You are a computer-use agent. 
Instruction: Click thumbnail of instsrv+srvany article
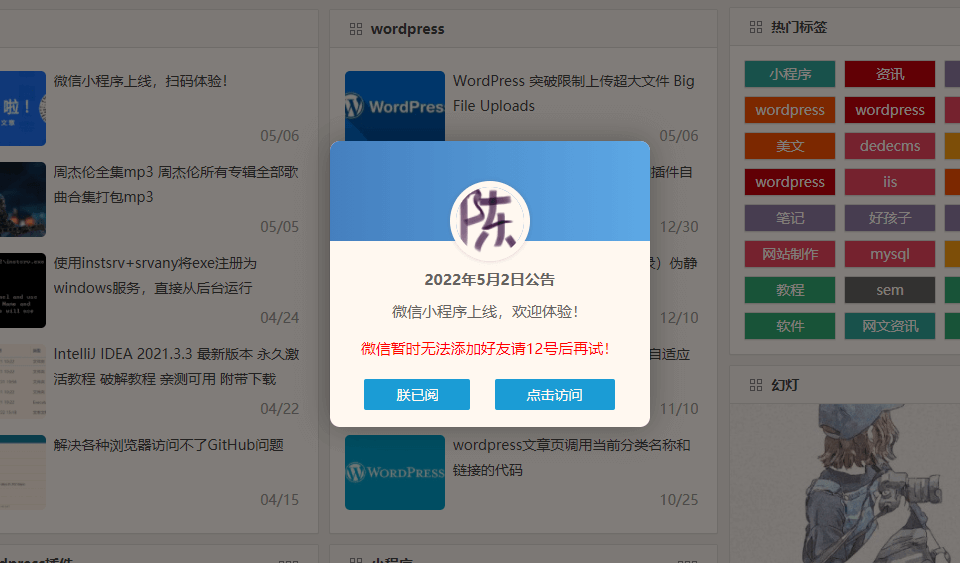click(x=23, y=291)
